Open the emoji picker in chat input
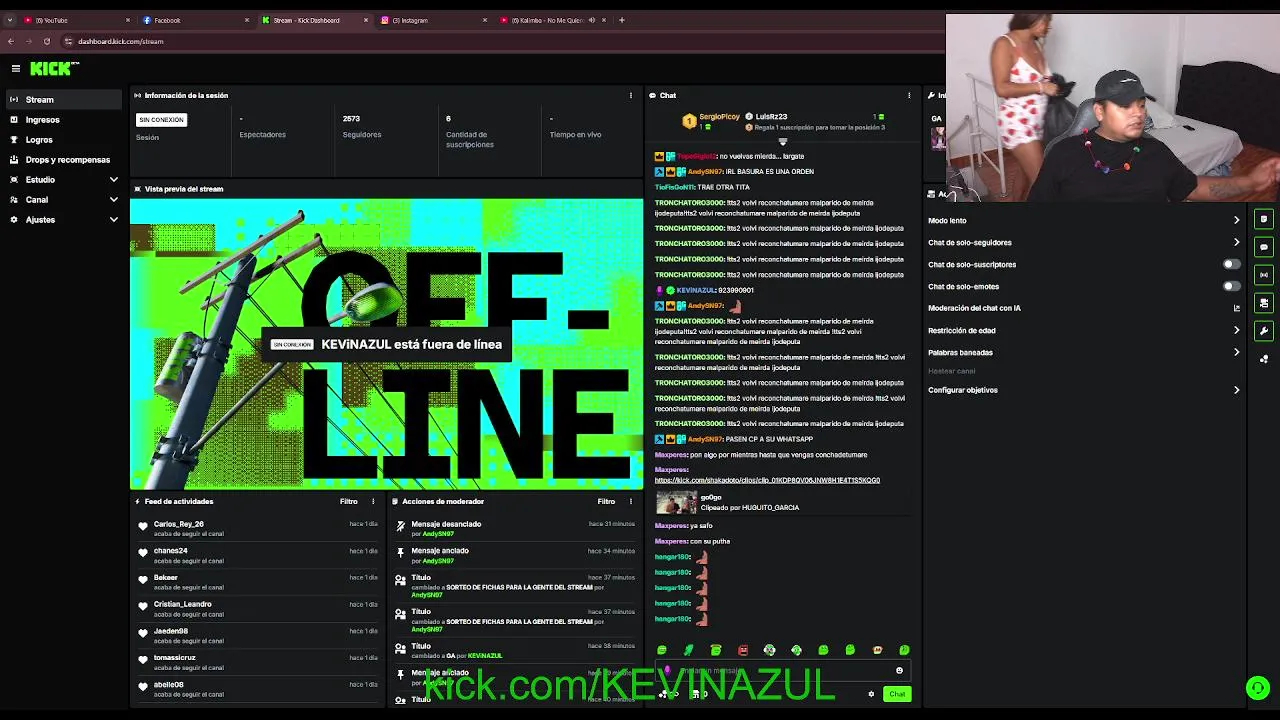This screenshot has width=1280, height=720. pyautogui.click(x=899, y=671)
